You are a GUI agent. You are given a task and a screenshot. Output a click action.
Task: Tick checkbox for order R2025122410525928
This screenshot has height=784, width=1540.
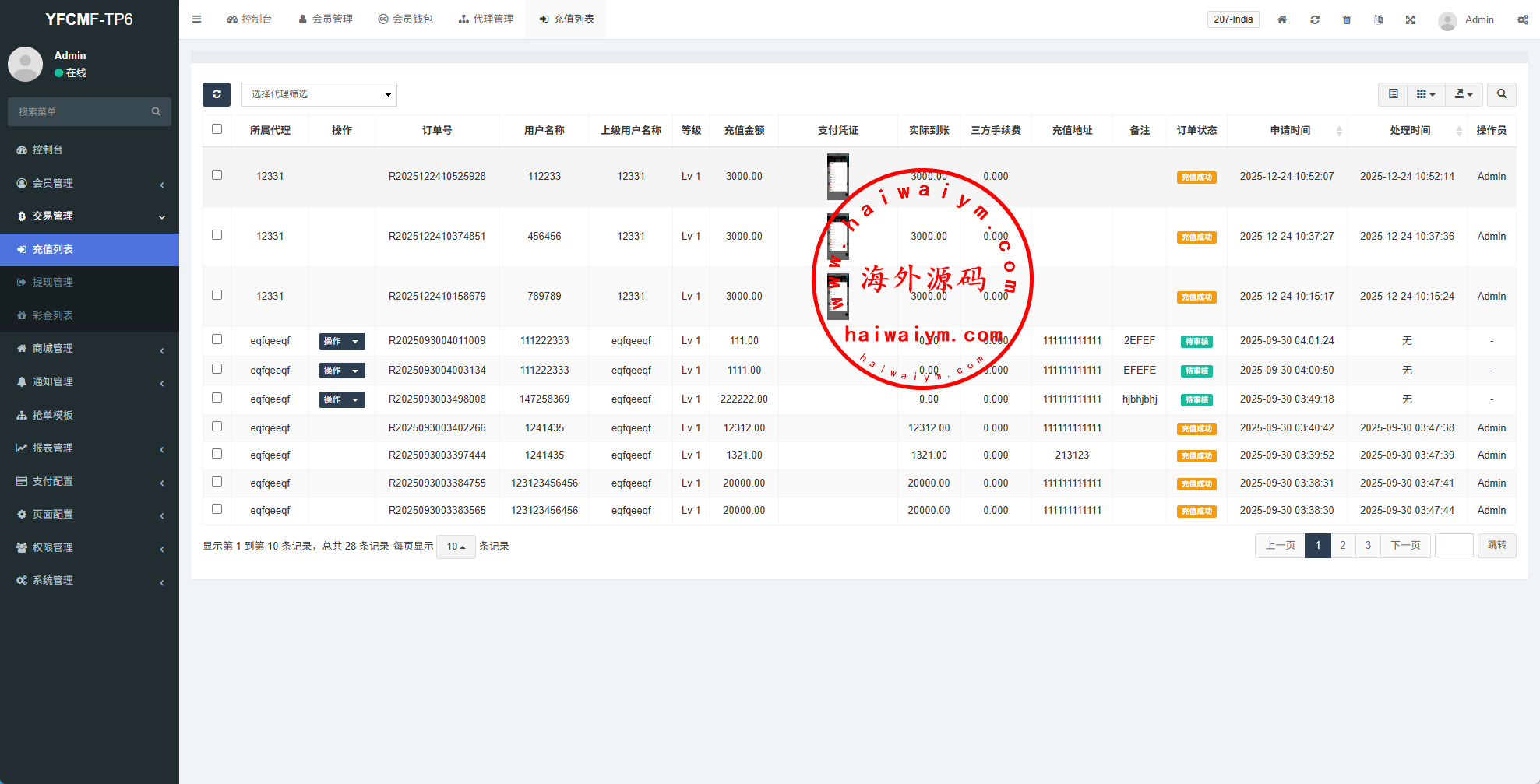(x=217, y=175)
